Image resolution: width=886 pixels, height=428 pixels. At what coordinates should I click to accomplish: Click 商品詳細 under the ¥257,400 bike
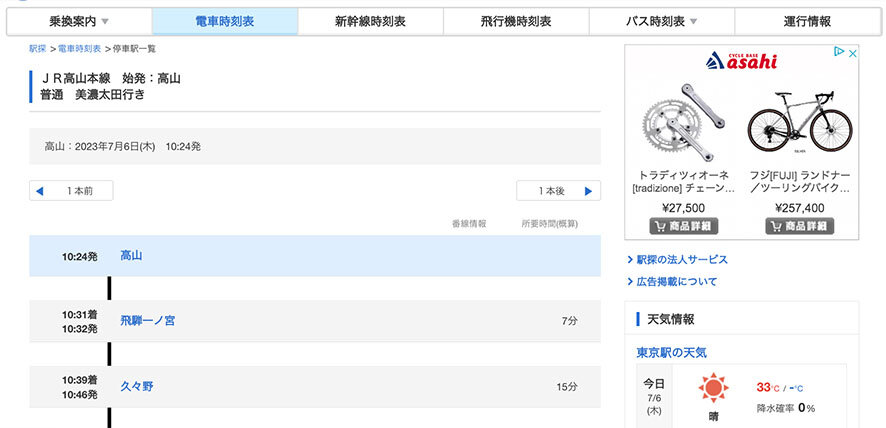(x=800, y=226)
